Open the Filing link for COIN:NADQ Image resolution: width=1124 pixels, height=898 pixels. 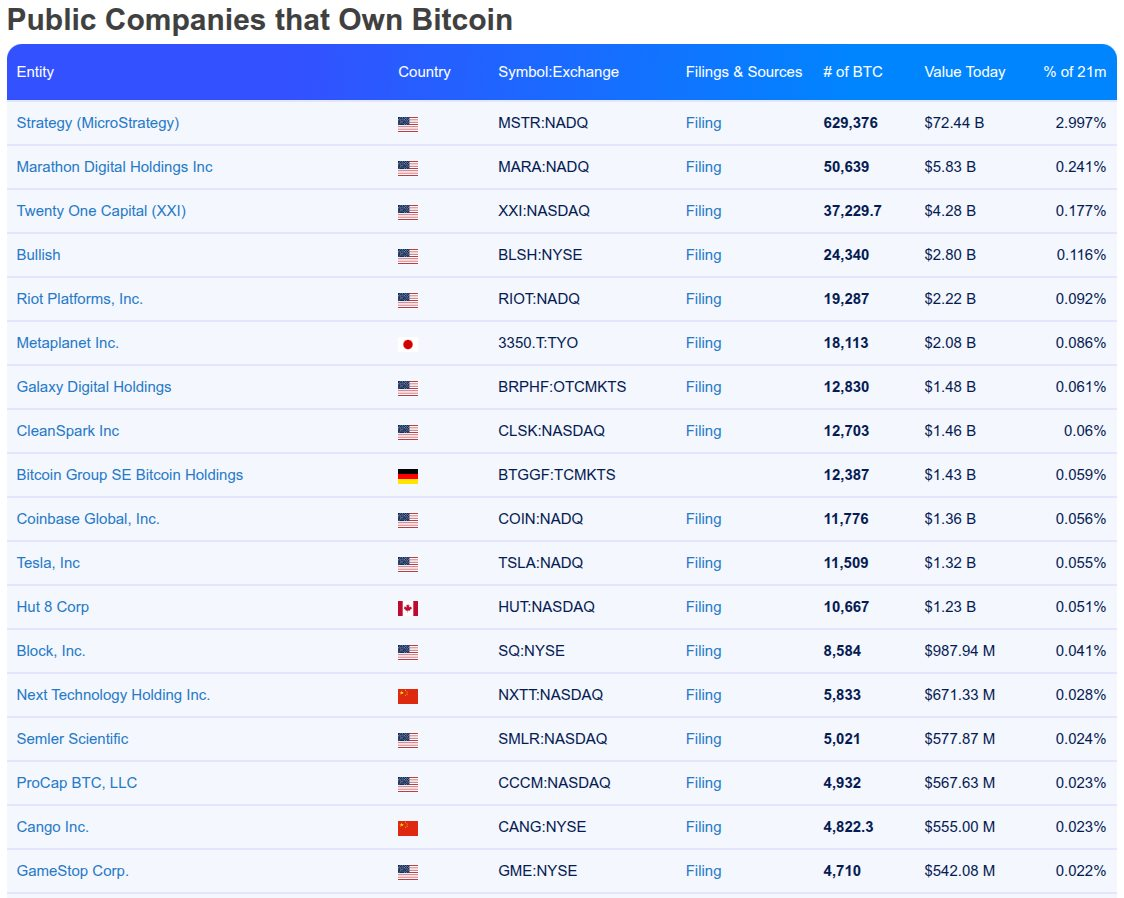(x=703, y=519)
